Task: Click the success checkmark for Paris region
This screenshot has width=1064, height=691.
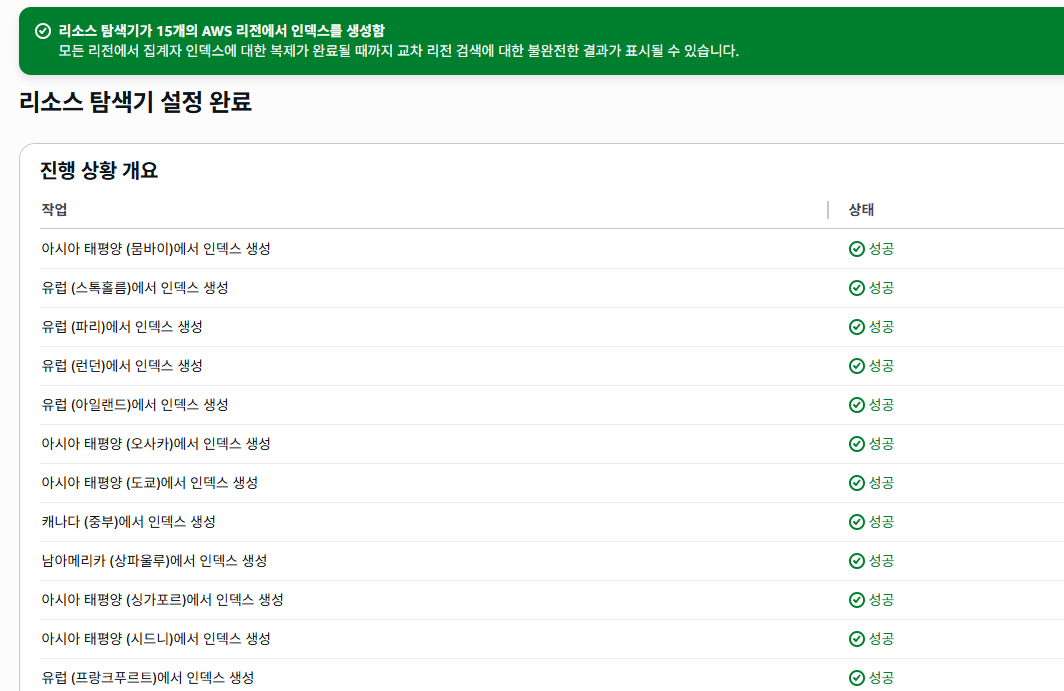Action: coord(857,326)
